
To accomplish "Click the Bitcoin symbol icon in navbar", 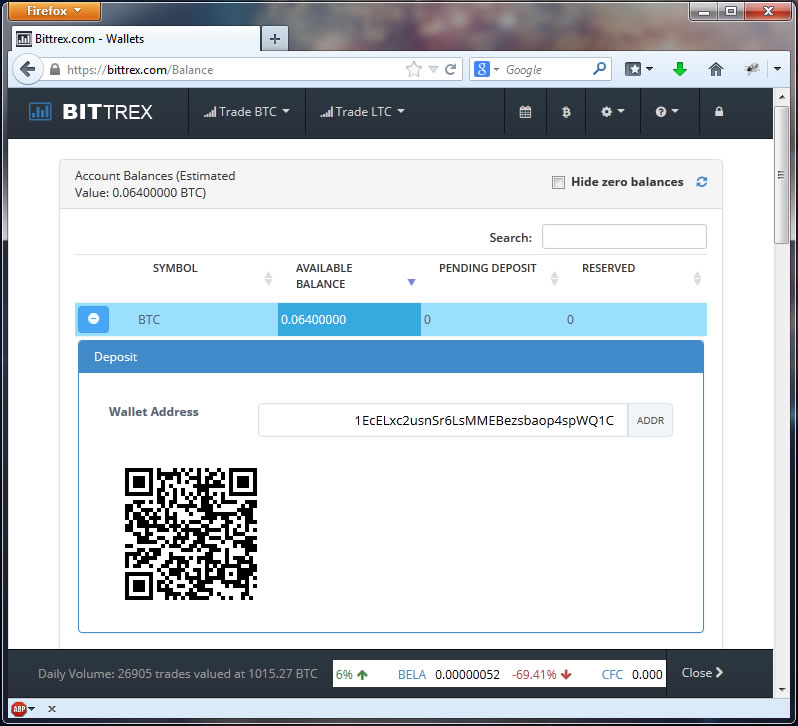I will point(566,112).
